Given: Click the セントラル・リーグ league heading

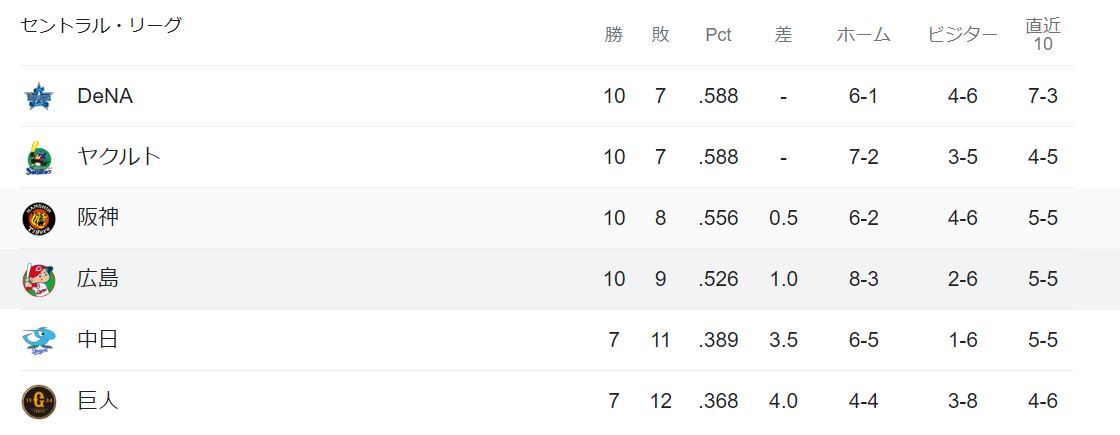Looking at the screenshot, I should (x=101, y=26).
